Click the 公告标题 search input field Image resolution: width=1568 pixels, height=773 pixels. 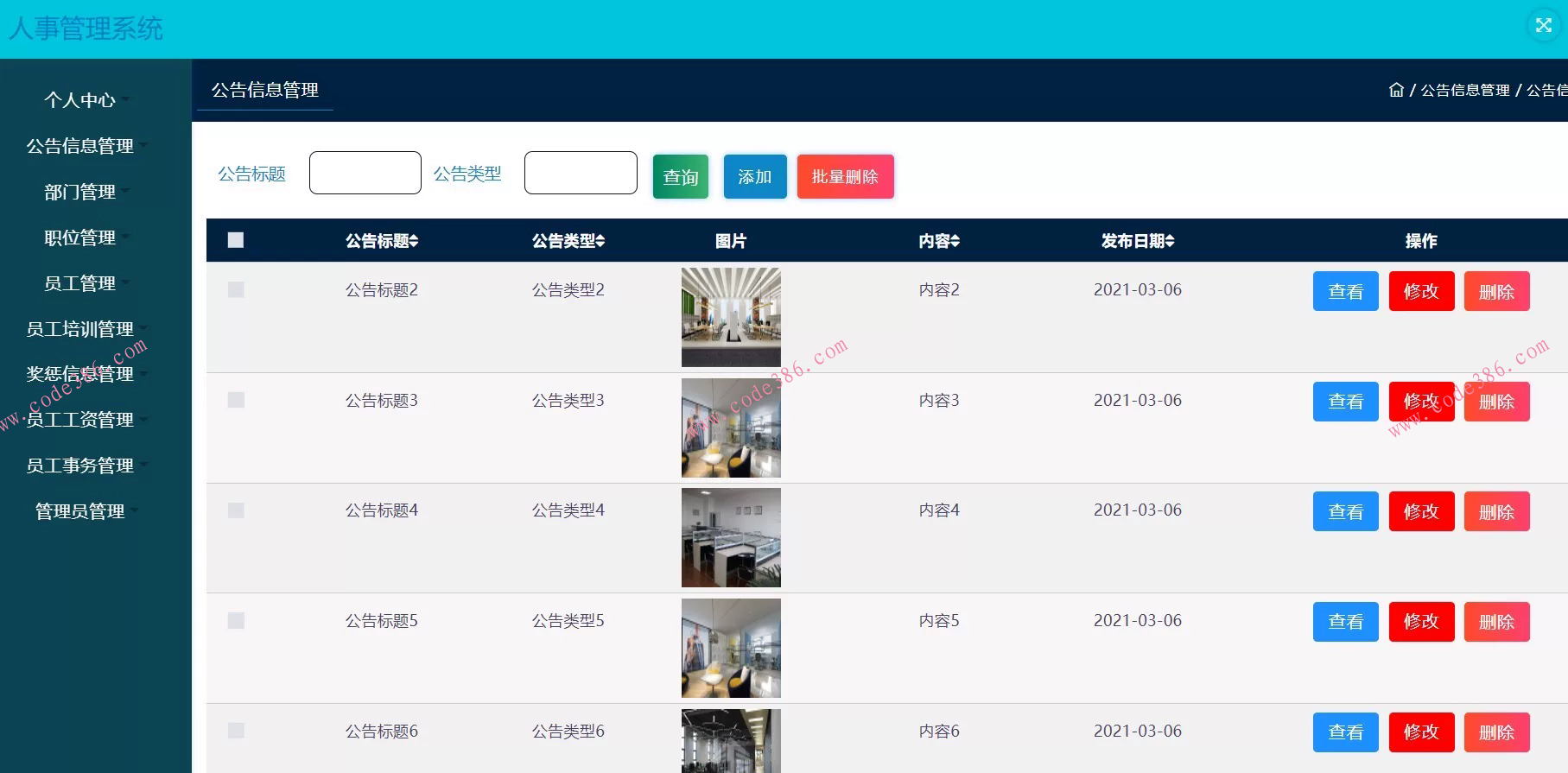point(365,173)
